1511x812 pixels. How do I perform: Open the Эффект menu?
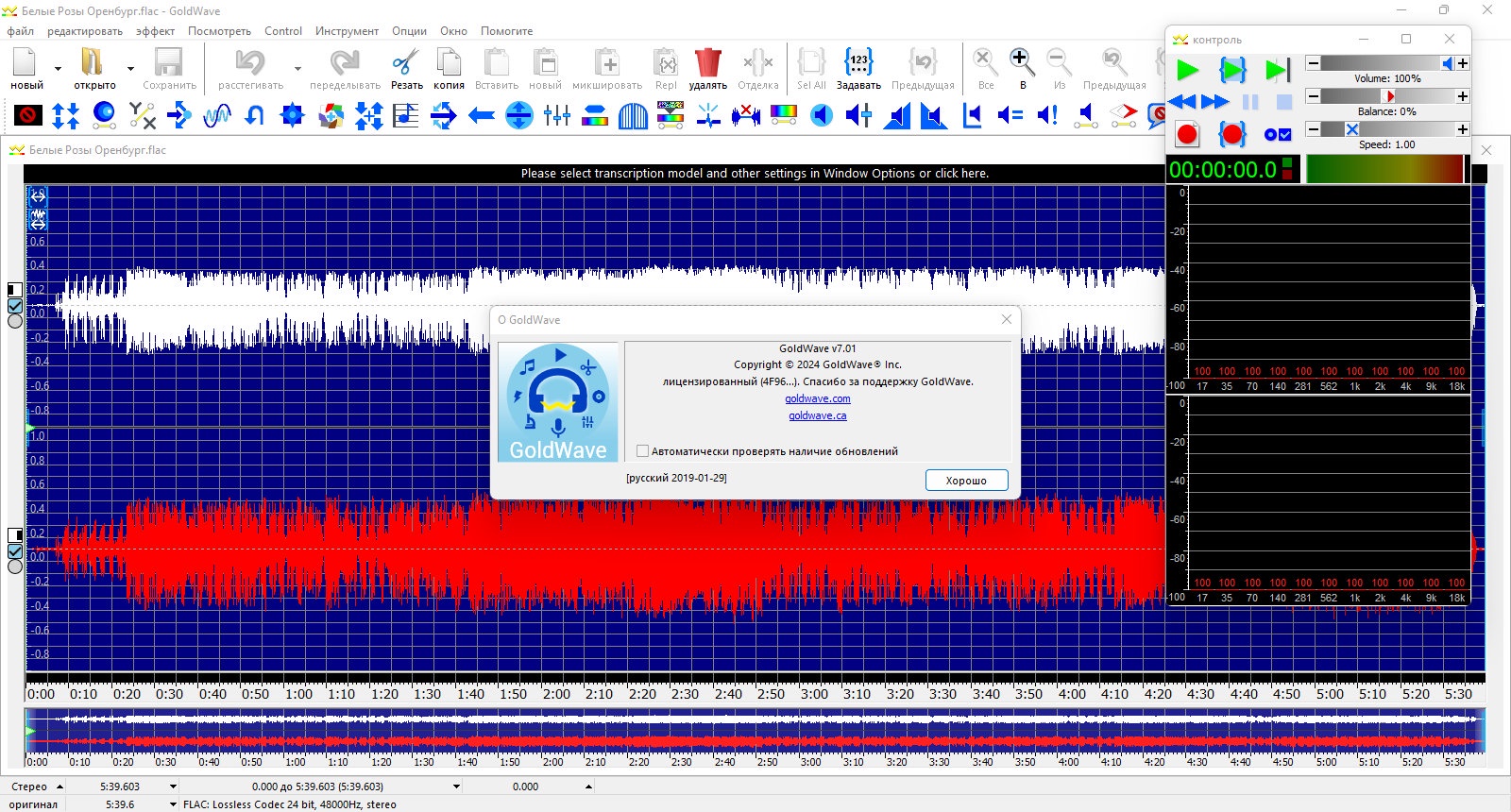point(155,31)
